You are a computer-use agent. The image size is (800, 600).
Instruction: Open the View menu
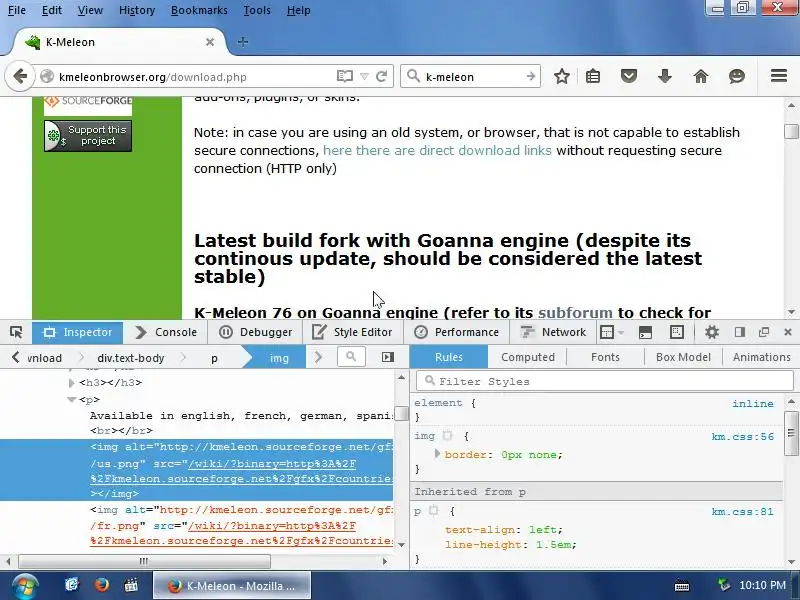tap(90, 10)
